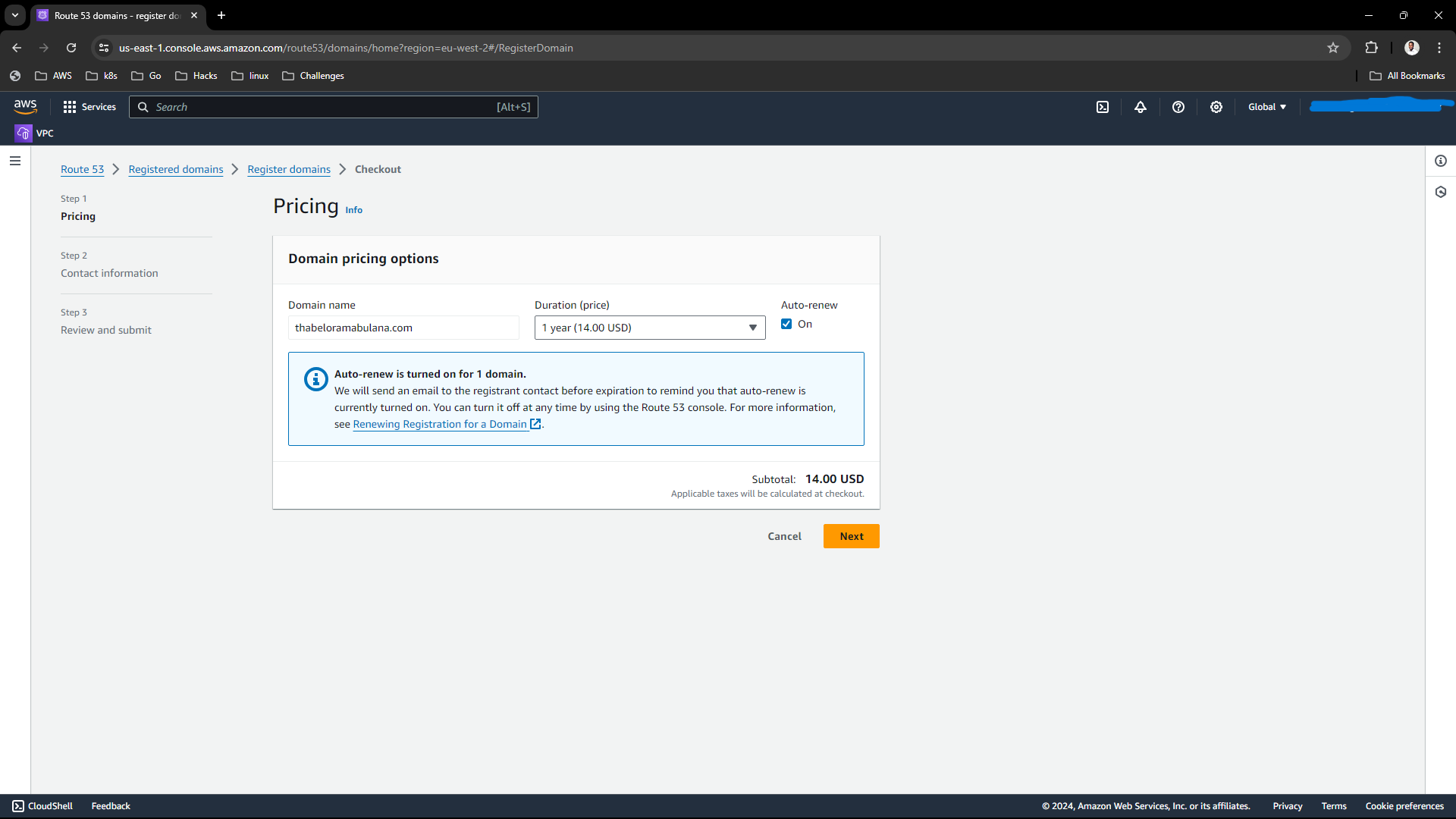The image size is (1456, 819).
Task: Open the AWS bookmarks folder
Action: (x=53, y=76)
